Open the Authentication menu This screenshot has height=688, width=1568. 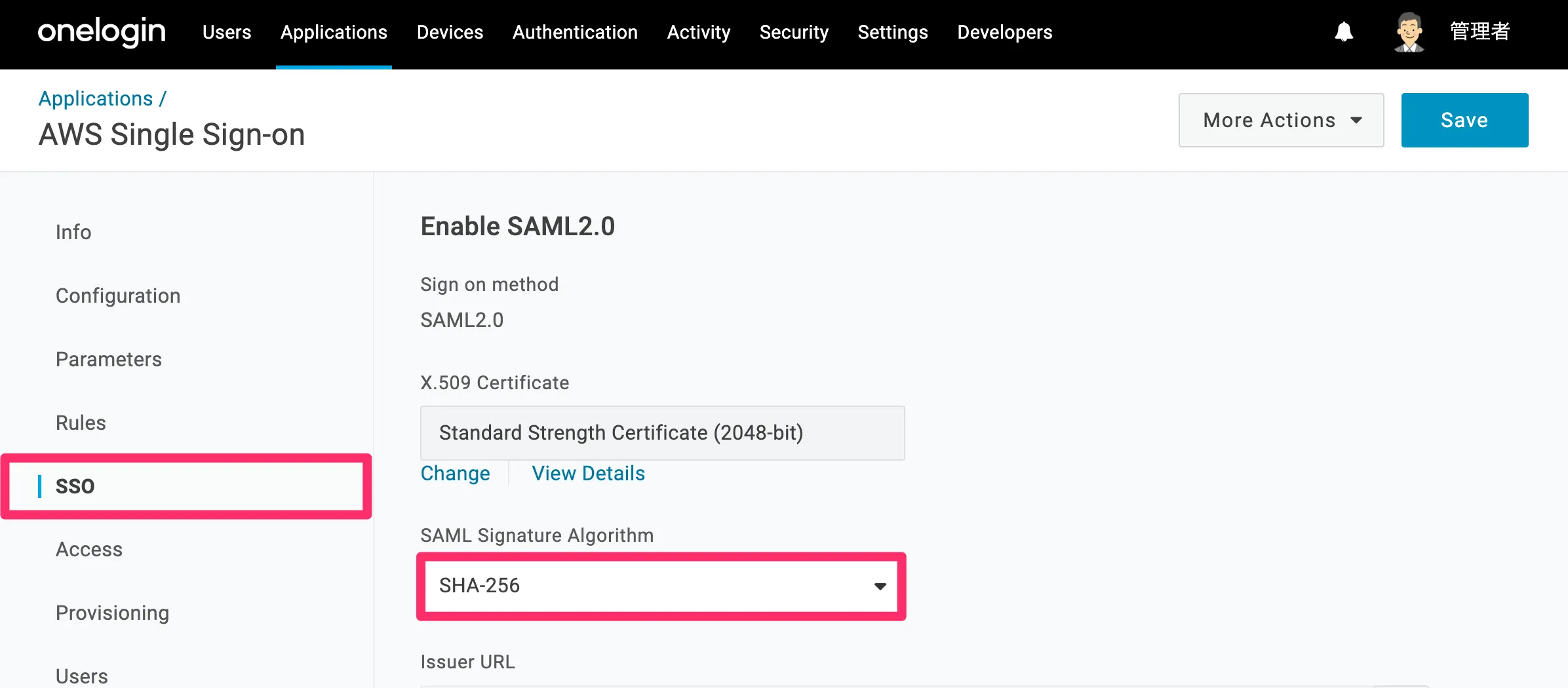[575, 32]
